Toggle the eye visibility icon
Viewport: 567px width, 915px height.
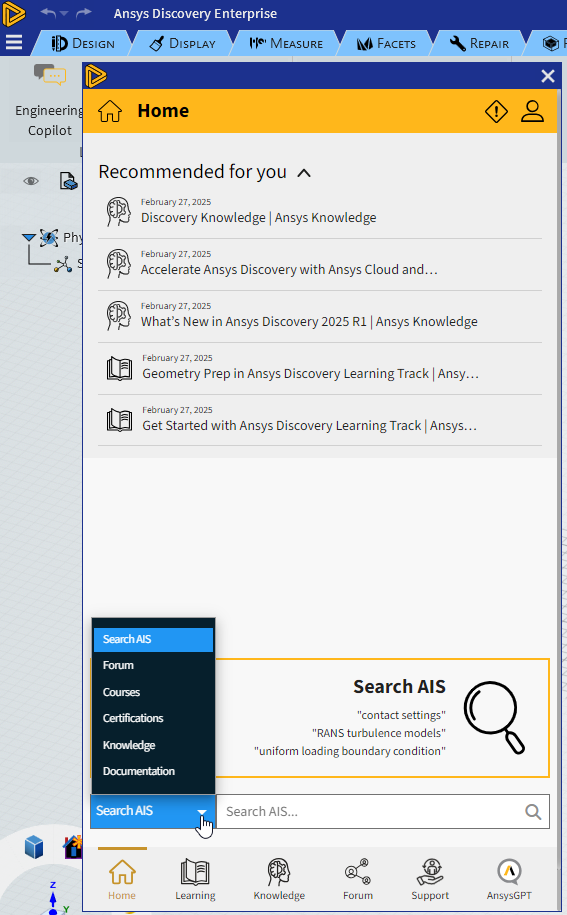(x=31, y=181)
